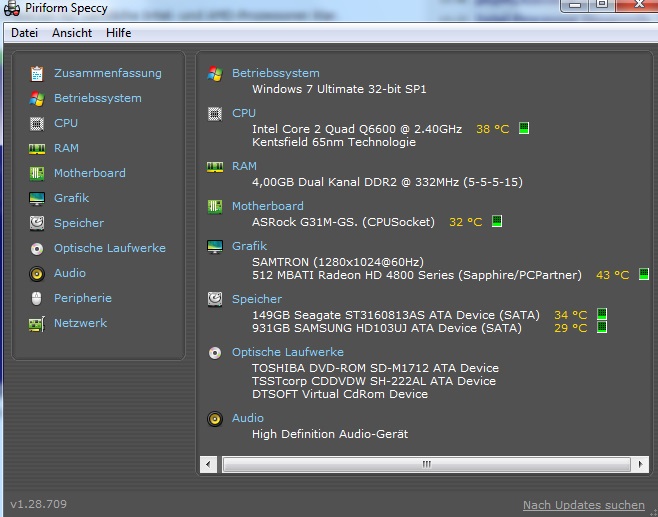
Task: Open CPU section from sidebar
Action: (x=66, y=123)
